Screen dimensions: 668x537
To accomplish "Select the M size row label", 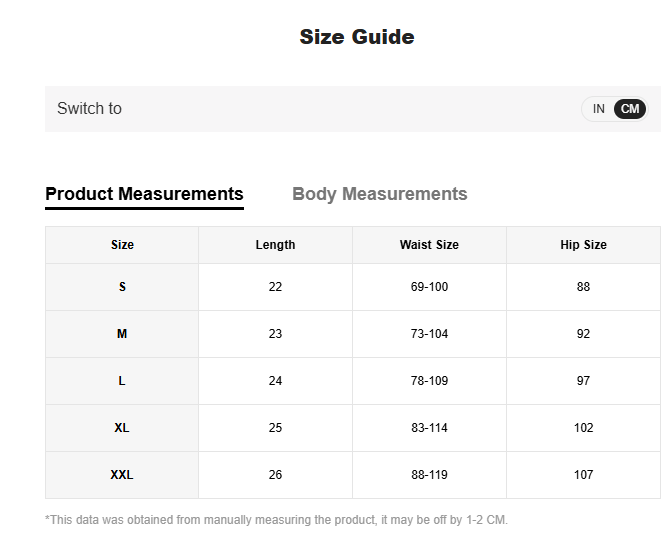I will pos(122,334).
